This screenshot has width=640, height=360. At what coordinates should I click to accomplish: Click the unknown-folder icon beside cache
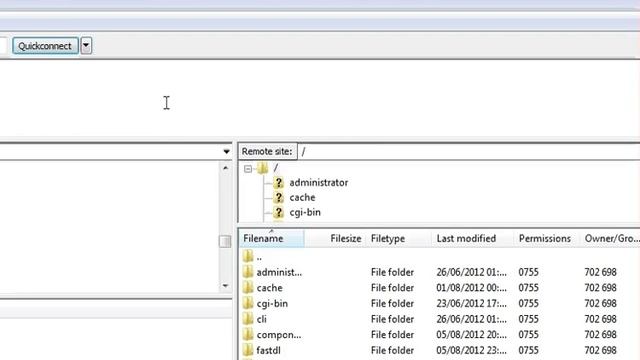(x=278, y=198)
